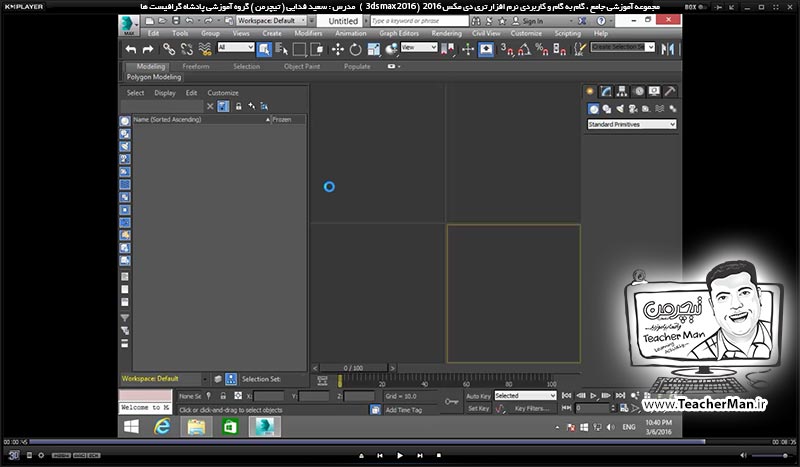Click the Undo arrow in main toolbar
800x467 pixels.
coord(131,49)
